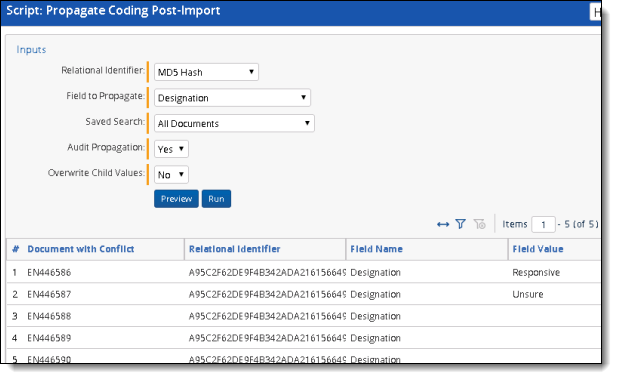The height and width of the screenshot is (379, 617).
Task: Select document EN446586 cell
Action: pyautogui.click(x=49, y=272)
